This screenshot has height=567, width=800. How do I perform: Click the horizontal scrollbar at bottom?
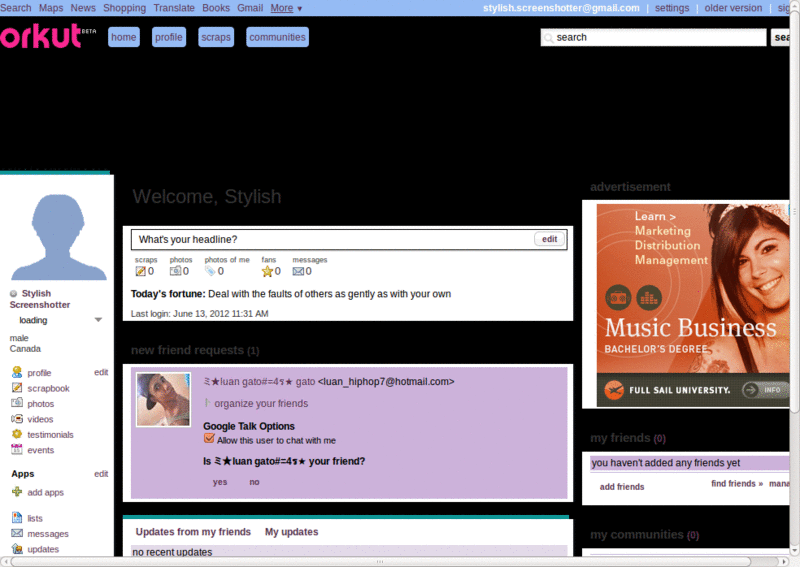click(380, 561)
